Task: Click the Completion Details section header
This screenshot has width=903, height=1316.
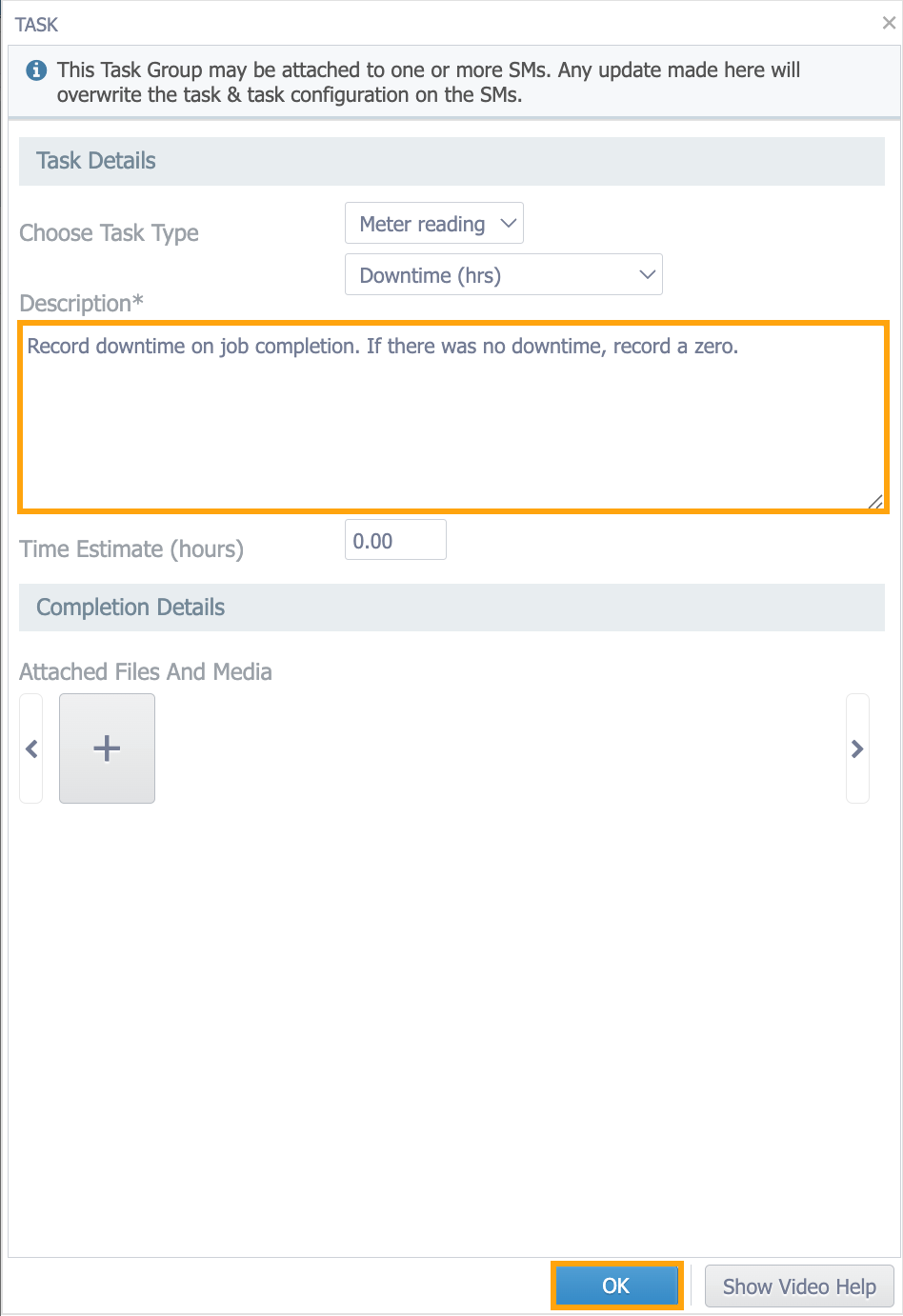Action: [x=130, y=608]
